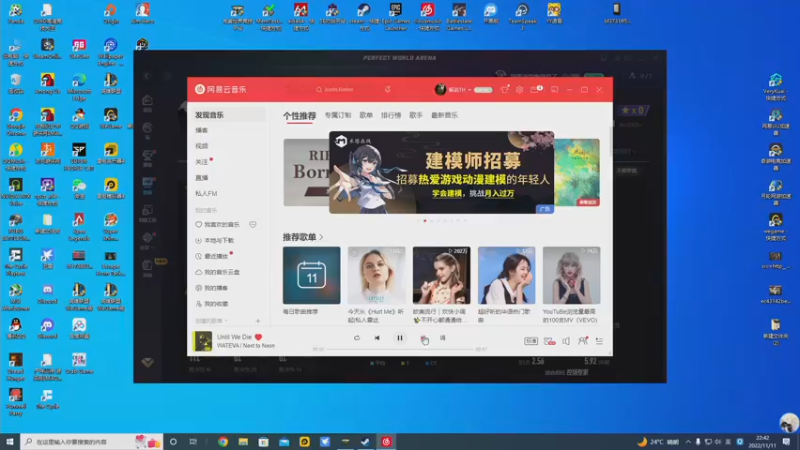Click the Epic Games Launcher desktop icon
Image resolution: width=800 pixels, height=450 pixels.
[396, 16]
